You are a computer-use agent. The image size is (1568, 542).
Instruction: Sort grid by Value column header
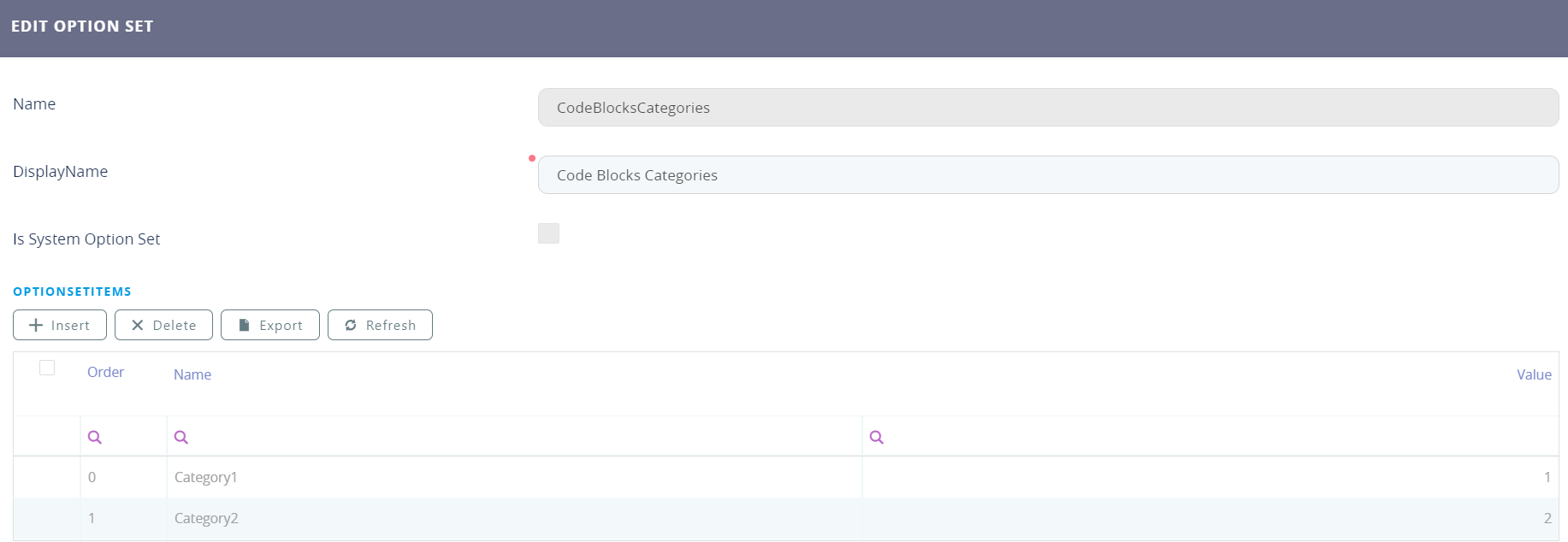1533,374
